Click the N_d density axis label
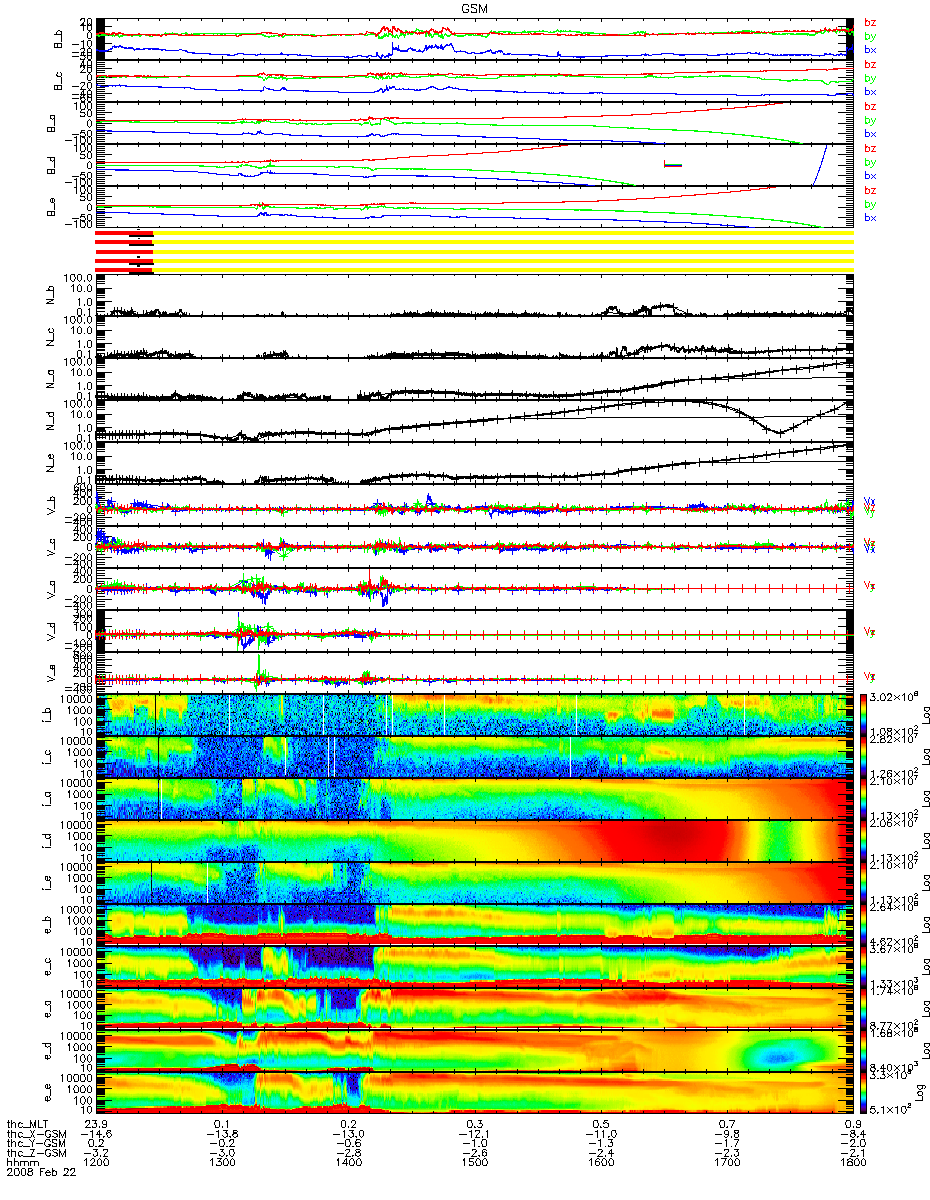 click(49, 421)
